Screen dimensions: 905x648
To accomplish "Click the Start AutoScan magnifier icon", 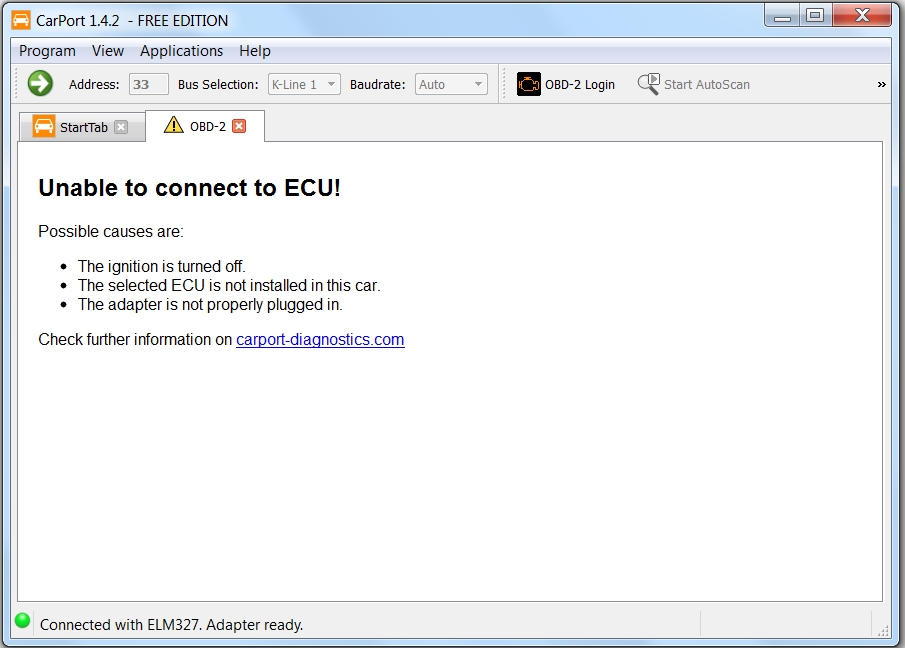I will [648, 85].
